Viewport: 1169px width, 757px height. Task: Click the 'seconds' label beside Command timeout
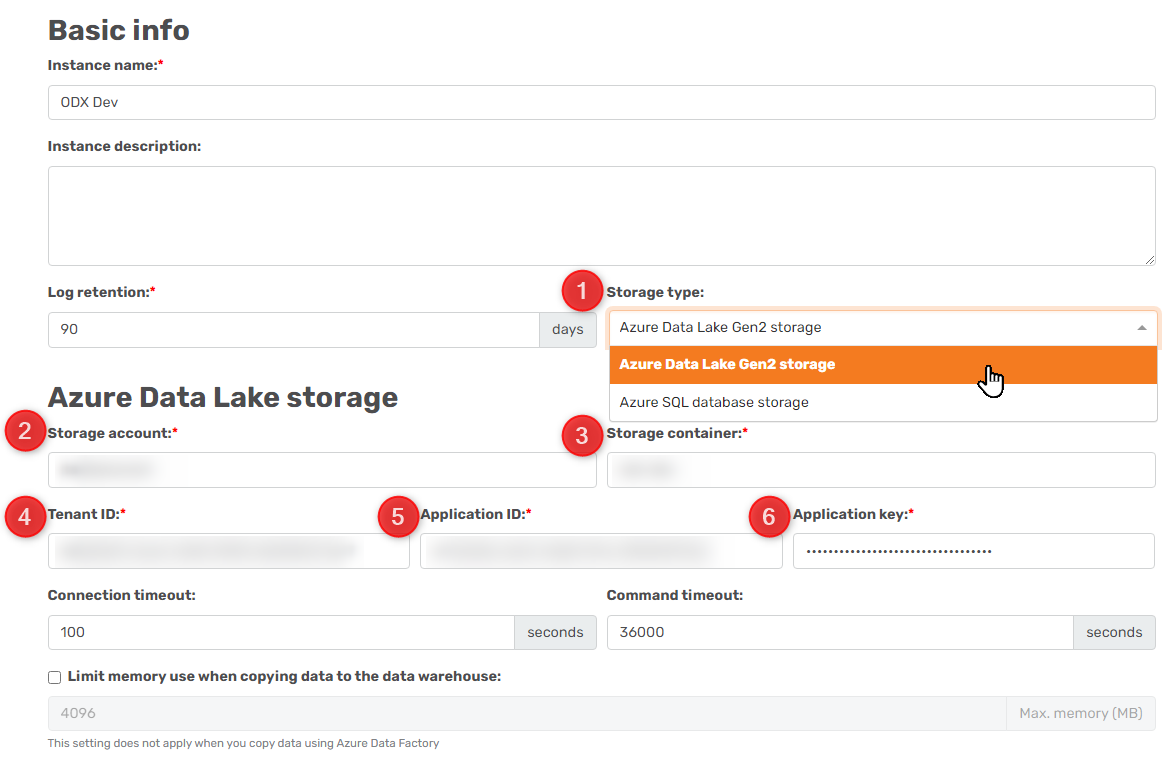(x=1115, y=632)
